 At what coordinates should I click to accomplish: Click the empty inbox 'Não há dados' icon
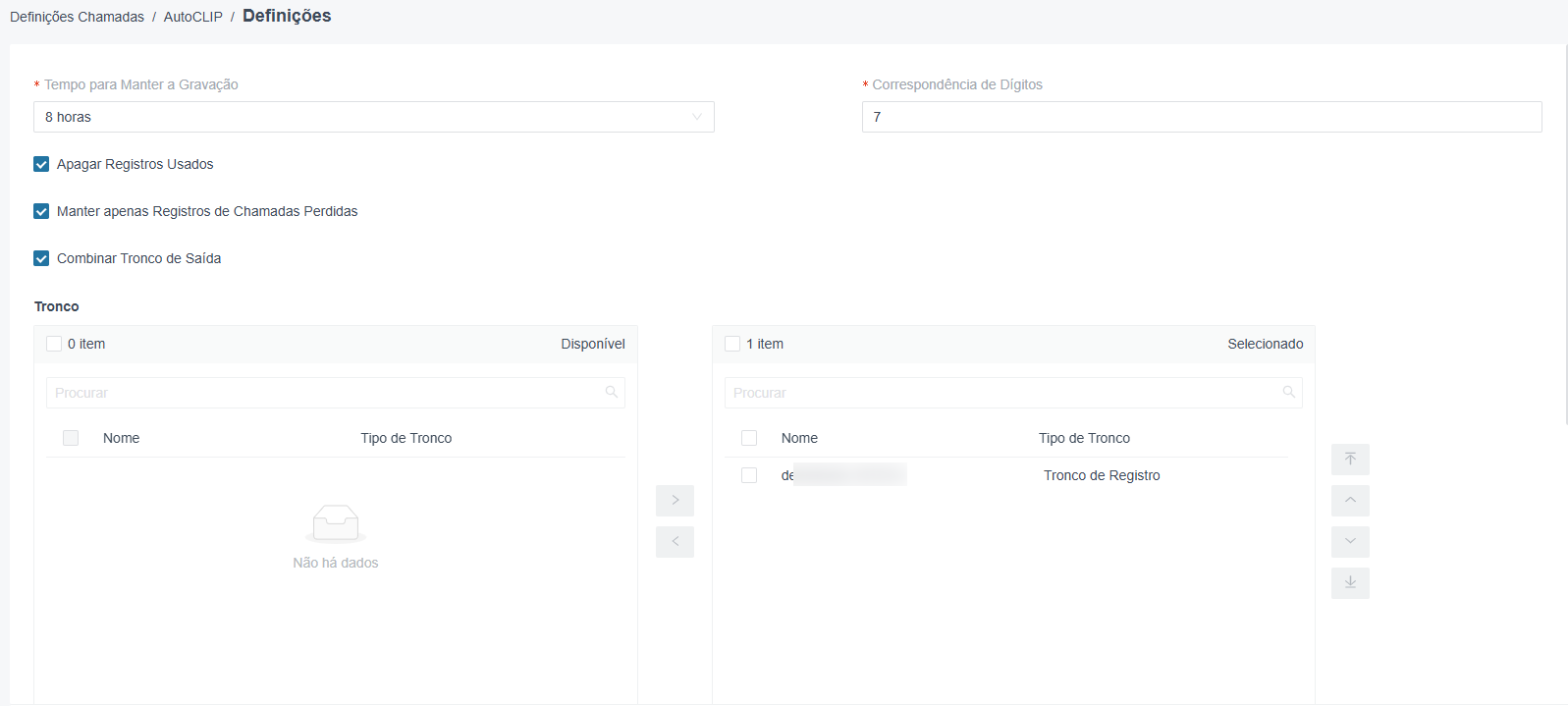coord(336,523)
